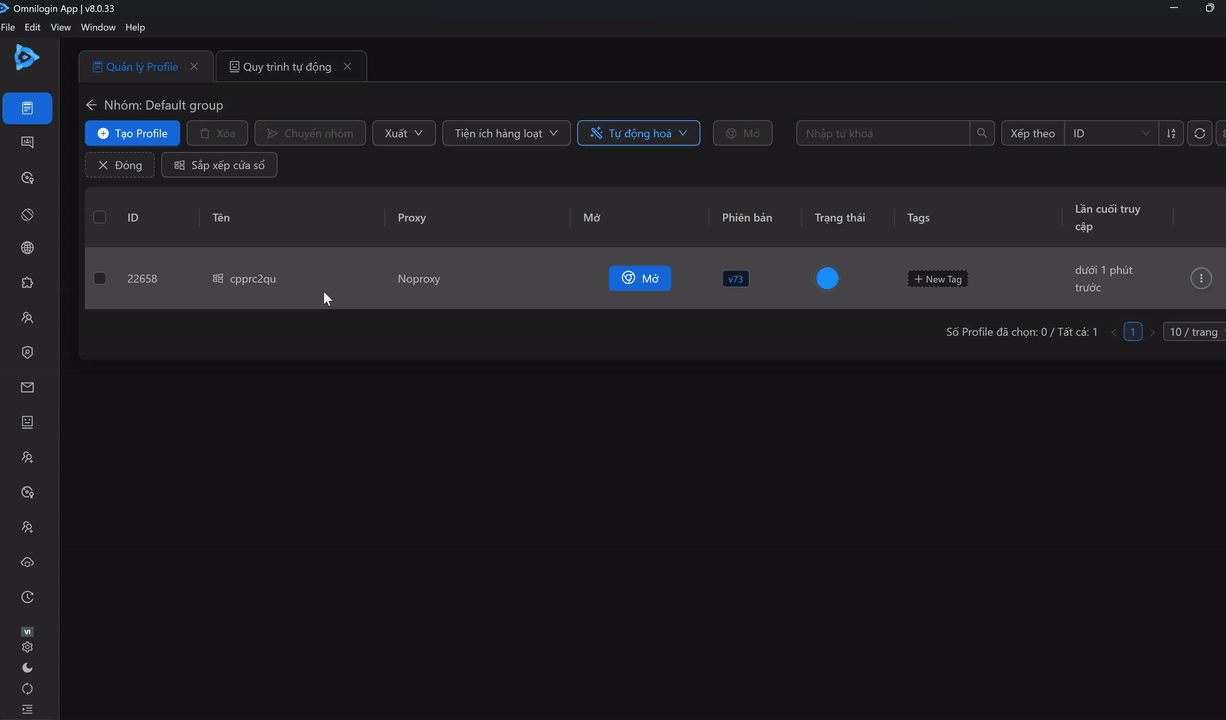This screenshot has height=720, width=1226.
Task: Select the mail icon in the sidebar
Action: pos(26,387)
